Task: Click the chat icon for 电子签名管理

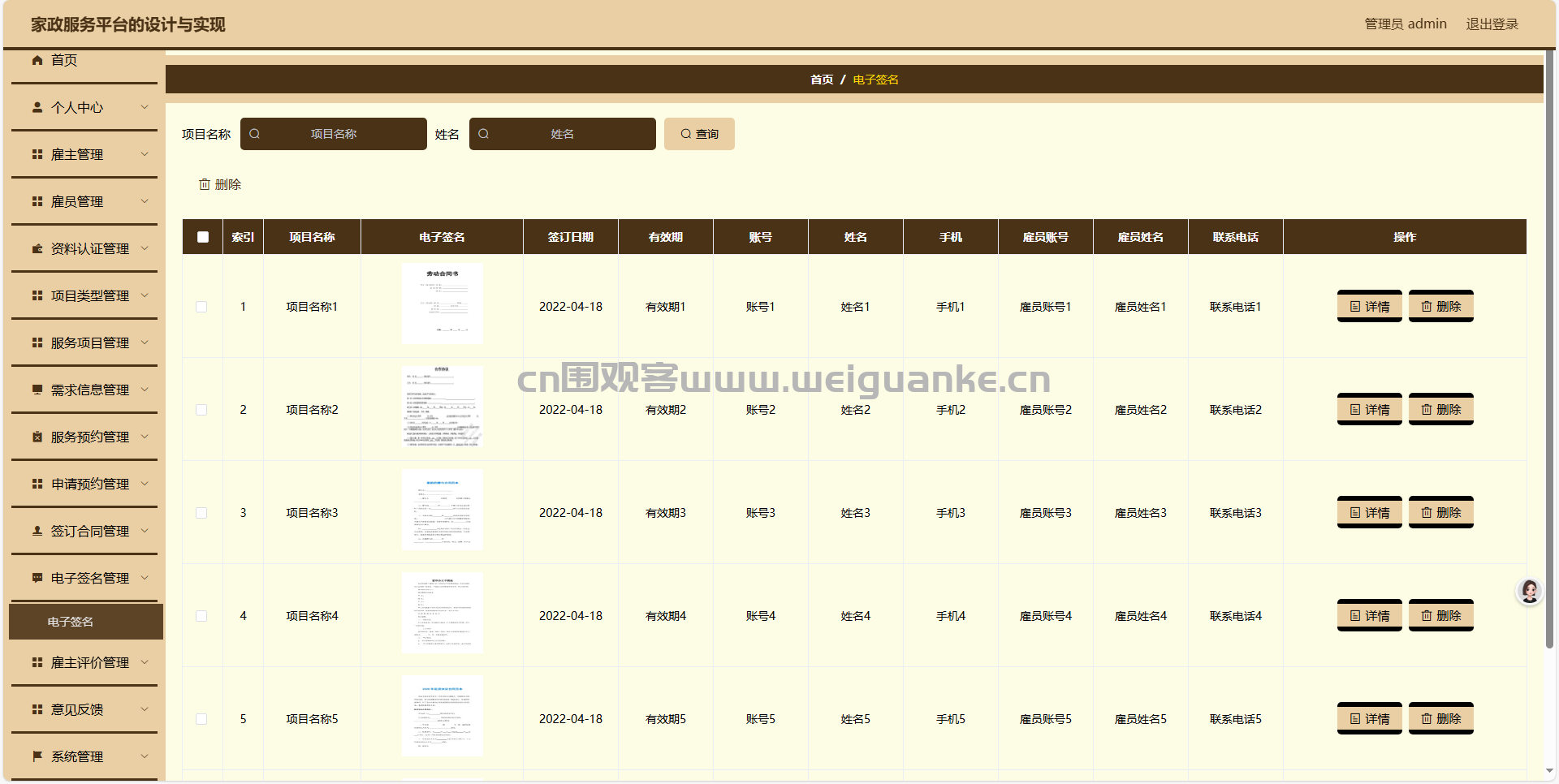Action: 37,578
